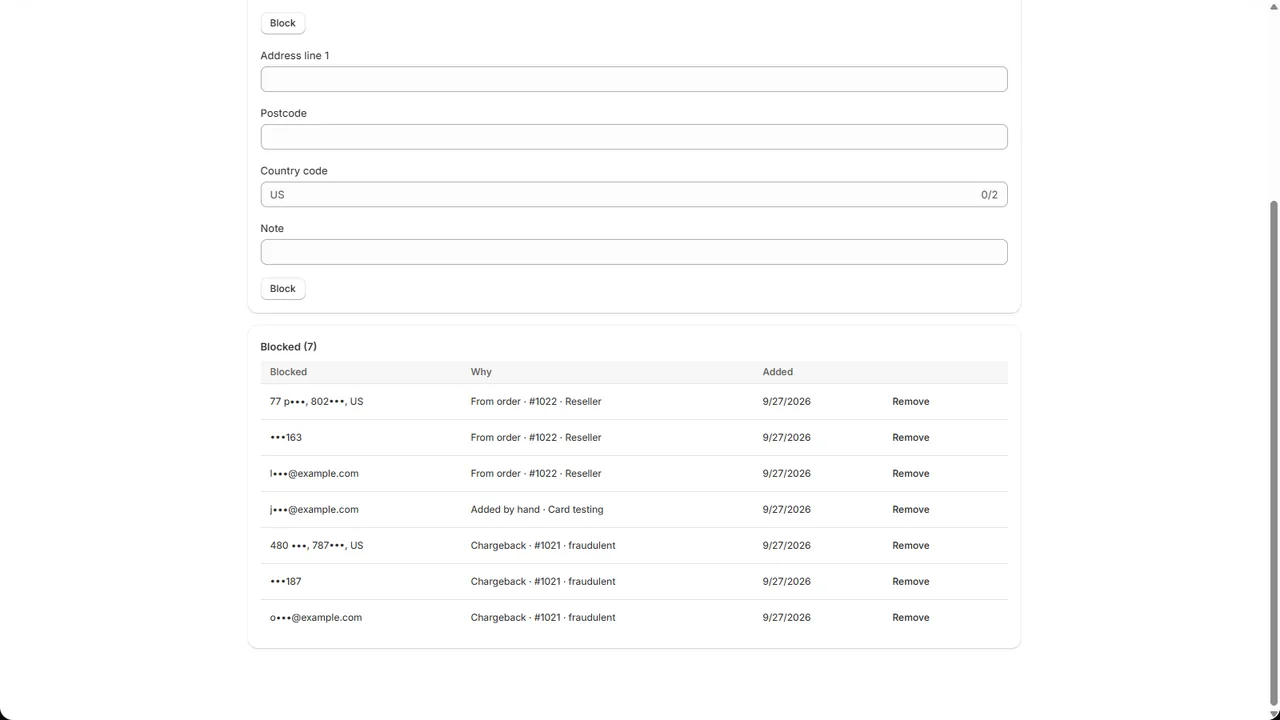Click the o•••@example.com cell

316,618
